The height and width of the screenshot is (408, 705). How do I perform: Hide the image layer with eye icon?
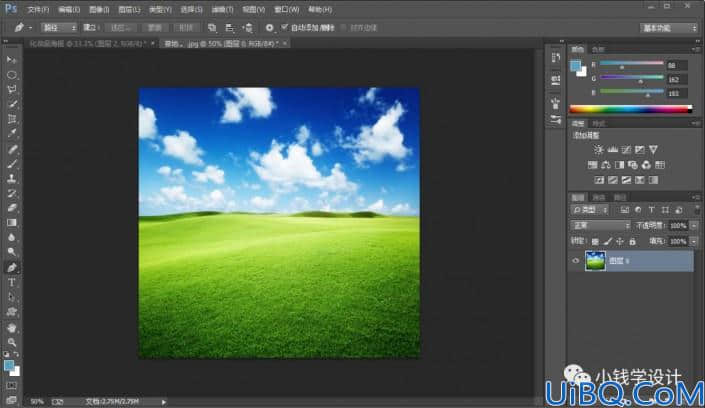tap(576, 260)
